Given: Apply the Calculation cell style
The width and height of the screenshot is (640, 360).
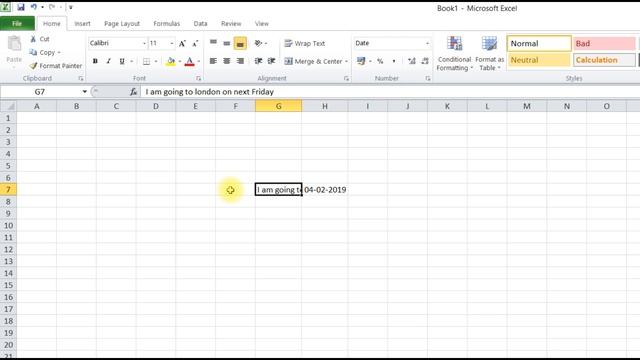Looking at the screenshot, I should pos(604,60).
